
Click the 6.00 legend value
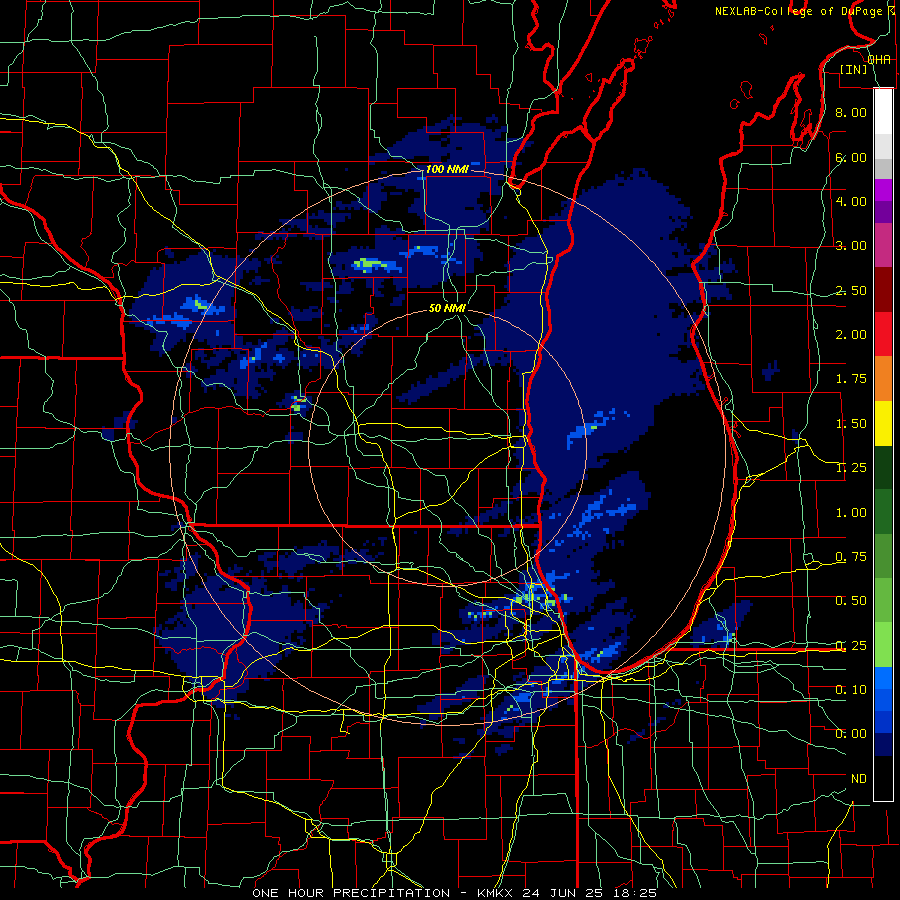[x=851, y=157]
